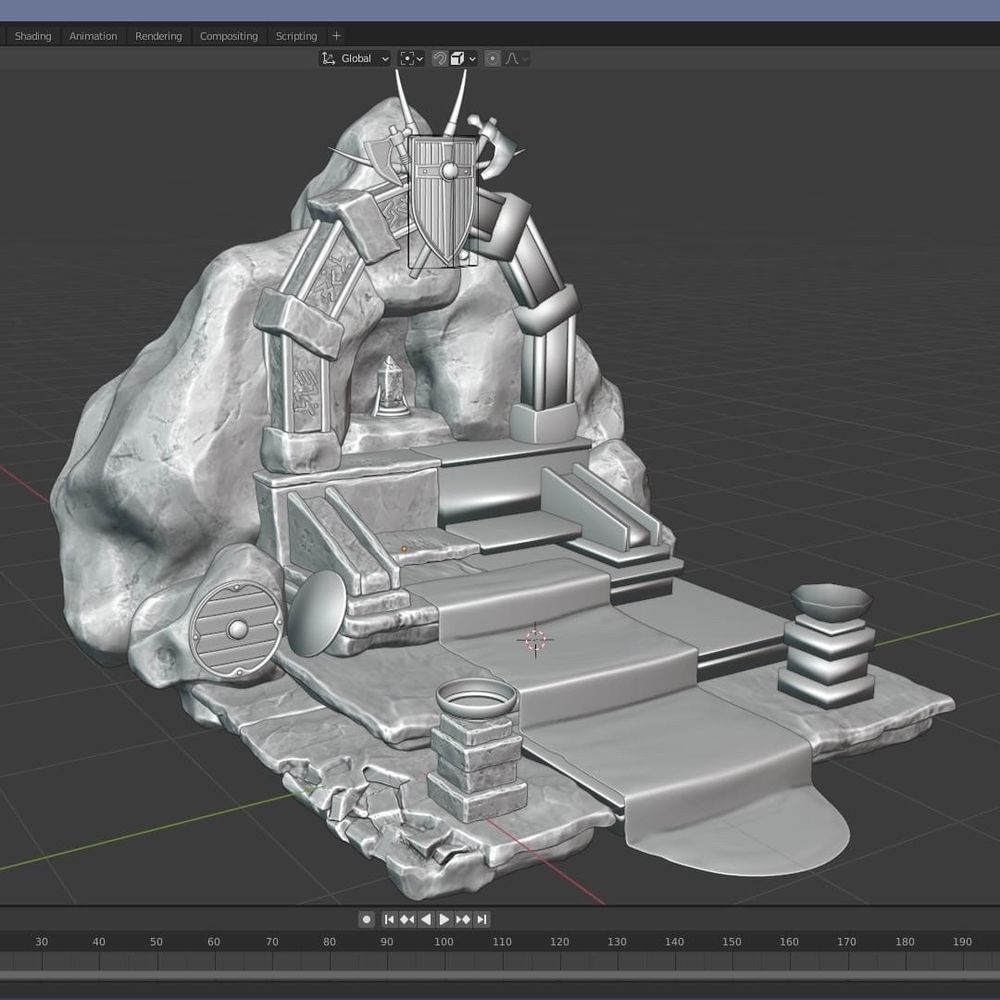This screenshot has height=1000, width=1000.
Task: Click frame 170 in the timeline
Action: pyautogui.click(x=847, y=941)
